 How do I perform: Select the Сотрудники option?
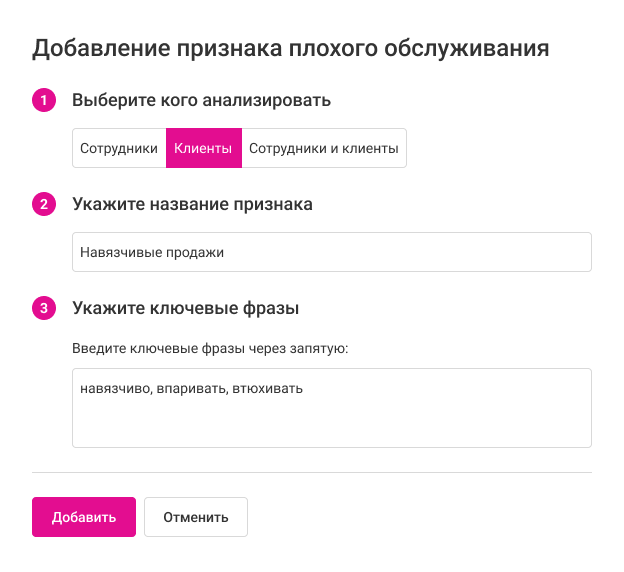pos(119,149)
